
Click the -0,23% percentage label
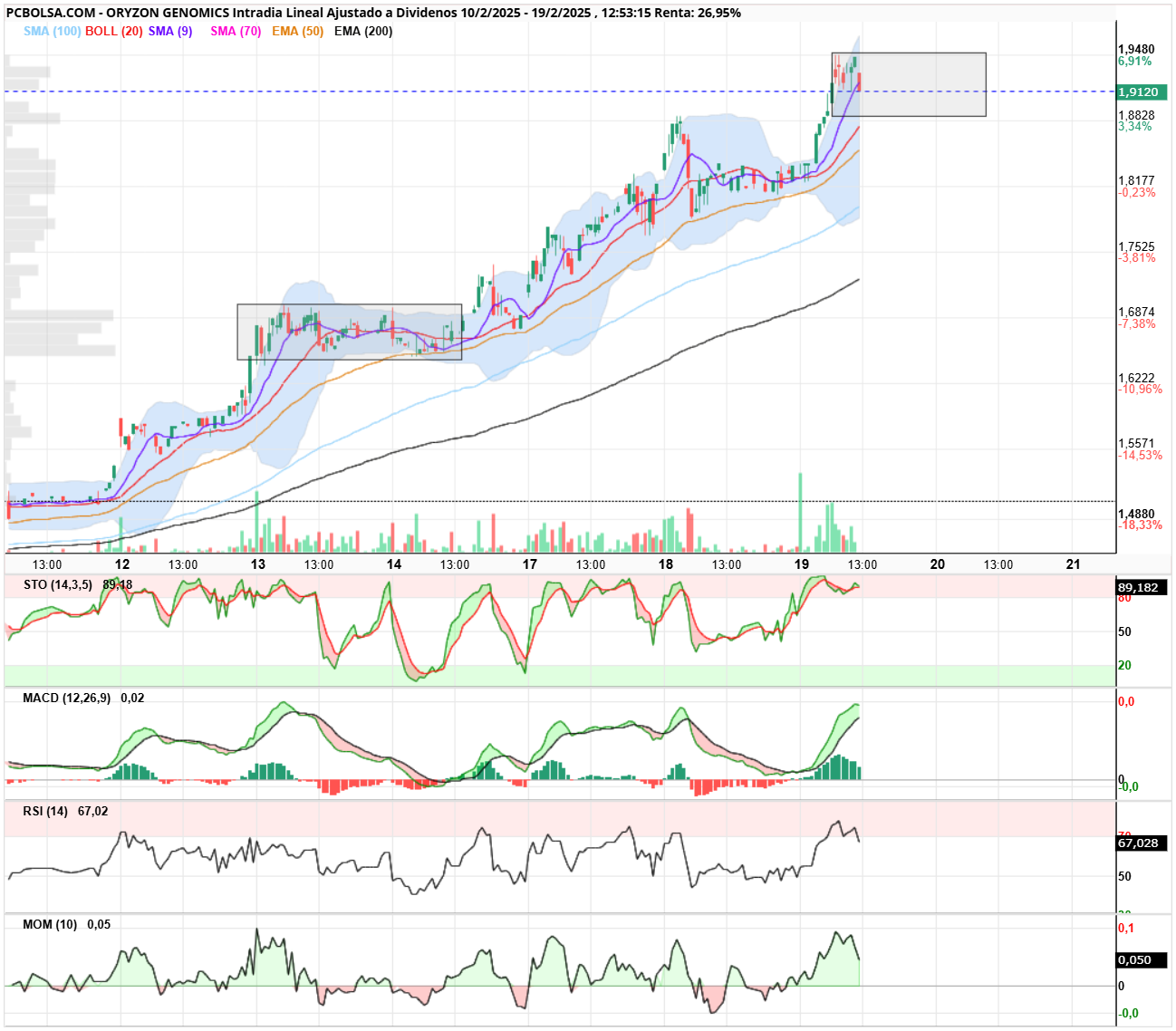tap(1137, 192)
